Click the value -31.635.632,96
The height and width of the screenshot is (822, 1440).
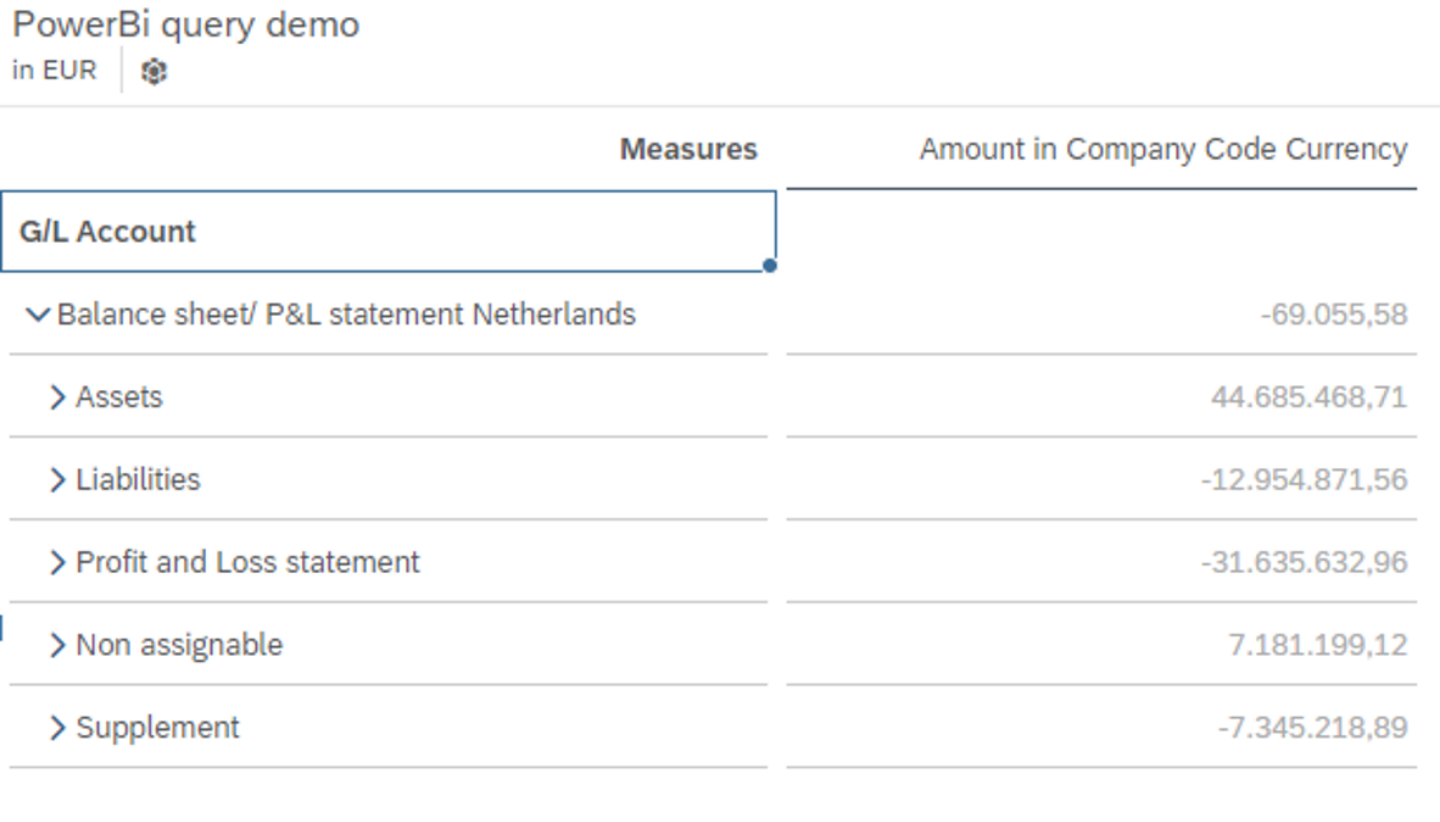(x=1303, y=563)
